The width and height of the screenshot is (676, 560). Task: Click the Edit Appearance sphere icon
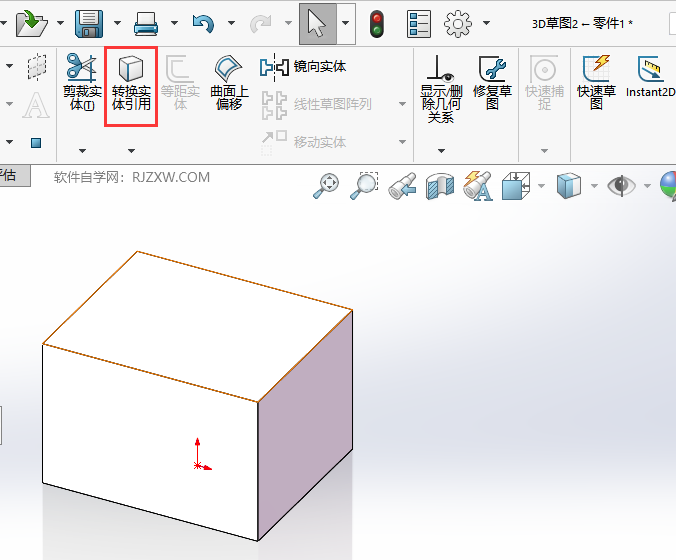[x=668, y=186]
